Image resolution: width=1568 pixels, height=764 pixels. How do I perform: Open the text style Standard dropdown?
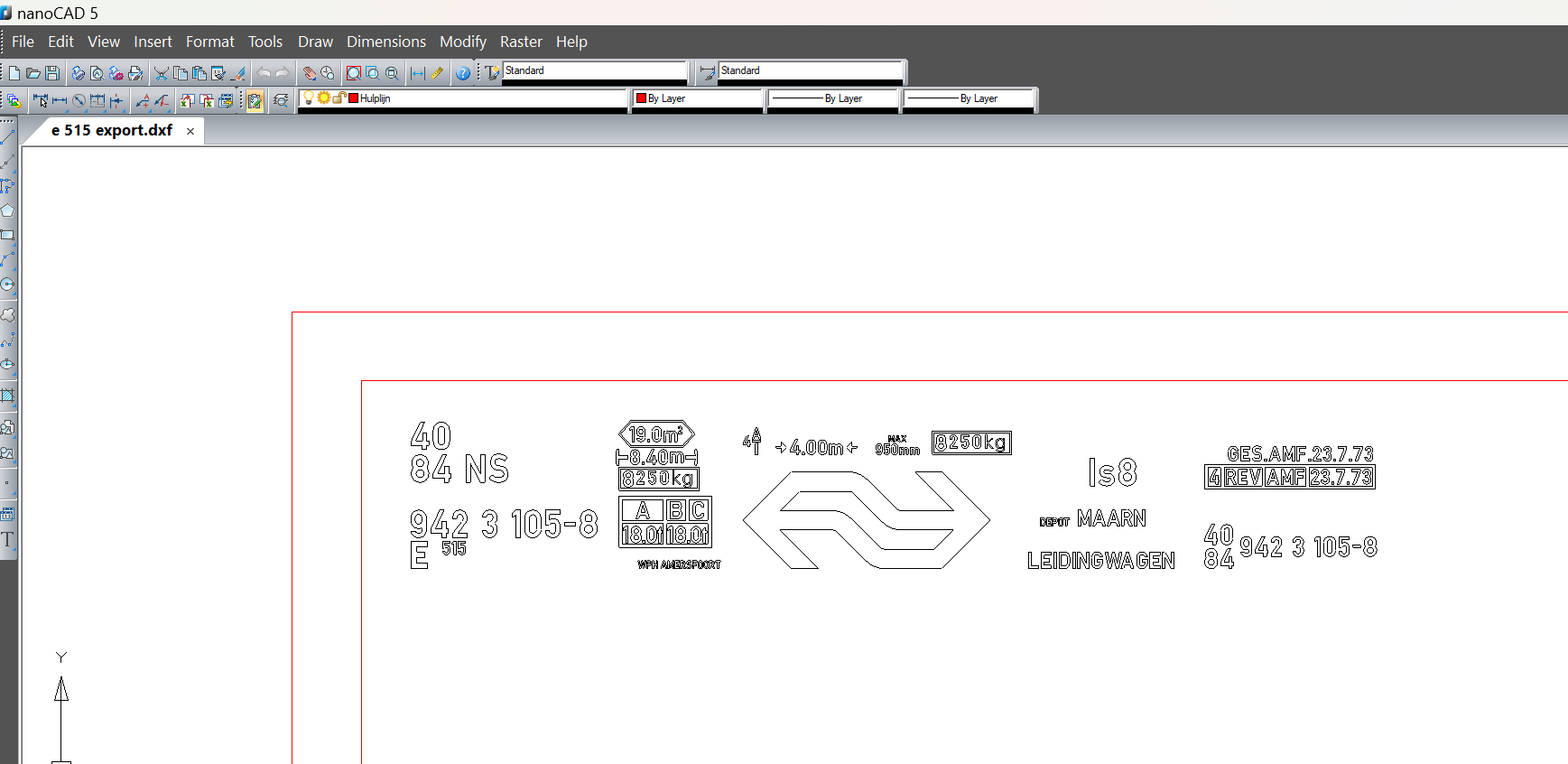pos(595,70)
